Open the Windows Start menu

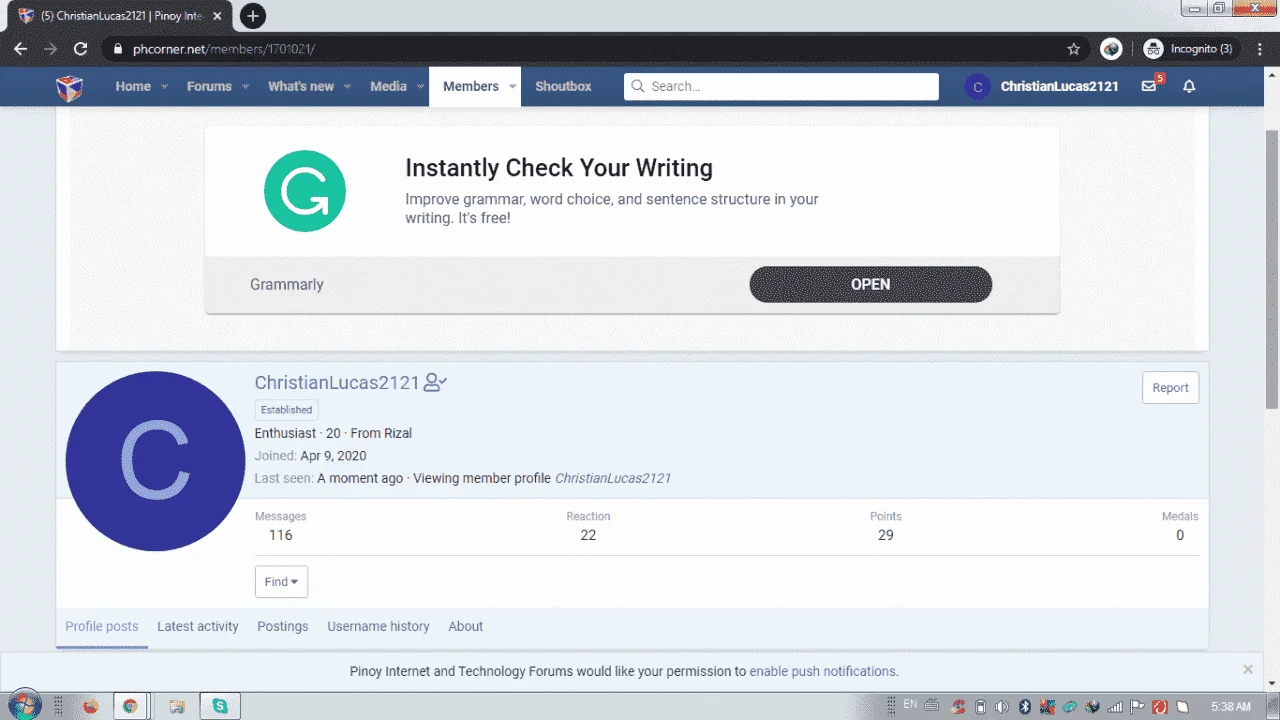coord(24,705)
